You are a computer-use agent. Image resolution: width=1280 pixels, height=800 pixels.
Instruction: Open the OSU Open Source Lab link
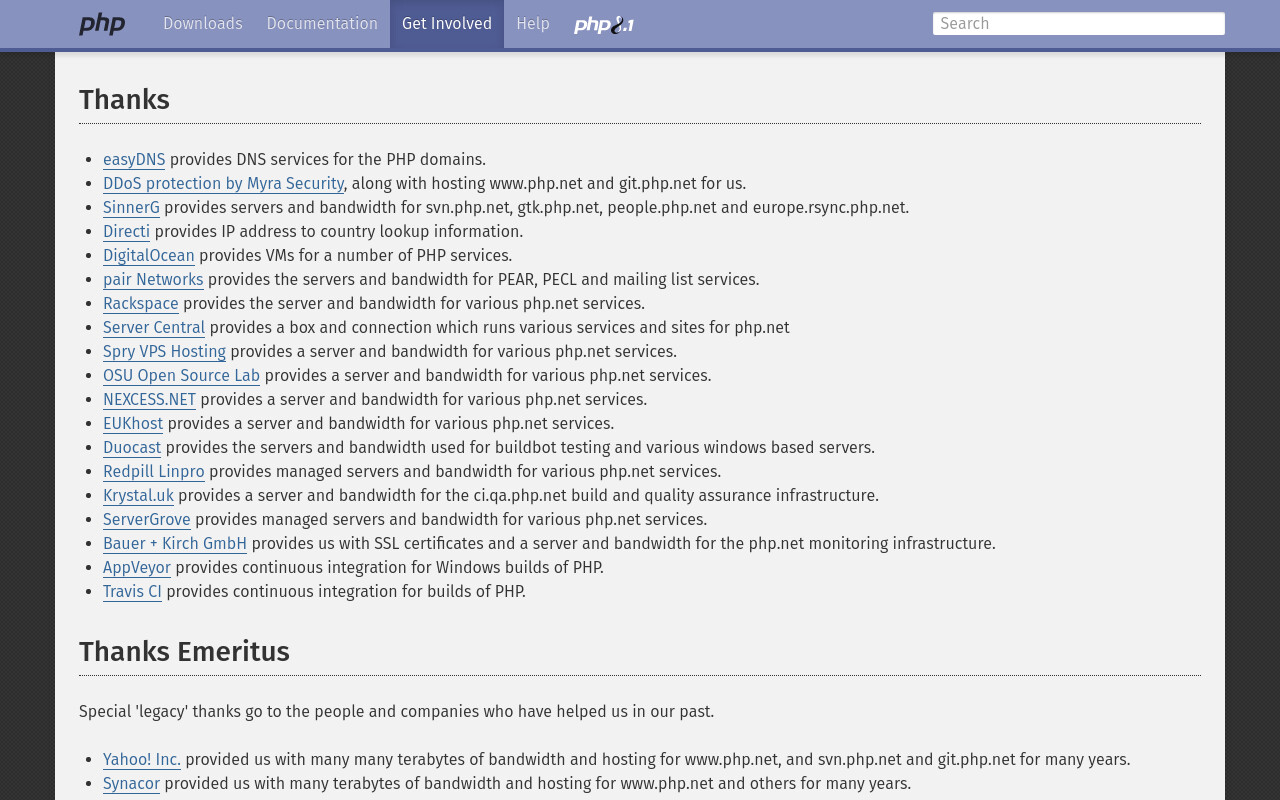[x=181, y=376]
